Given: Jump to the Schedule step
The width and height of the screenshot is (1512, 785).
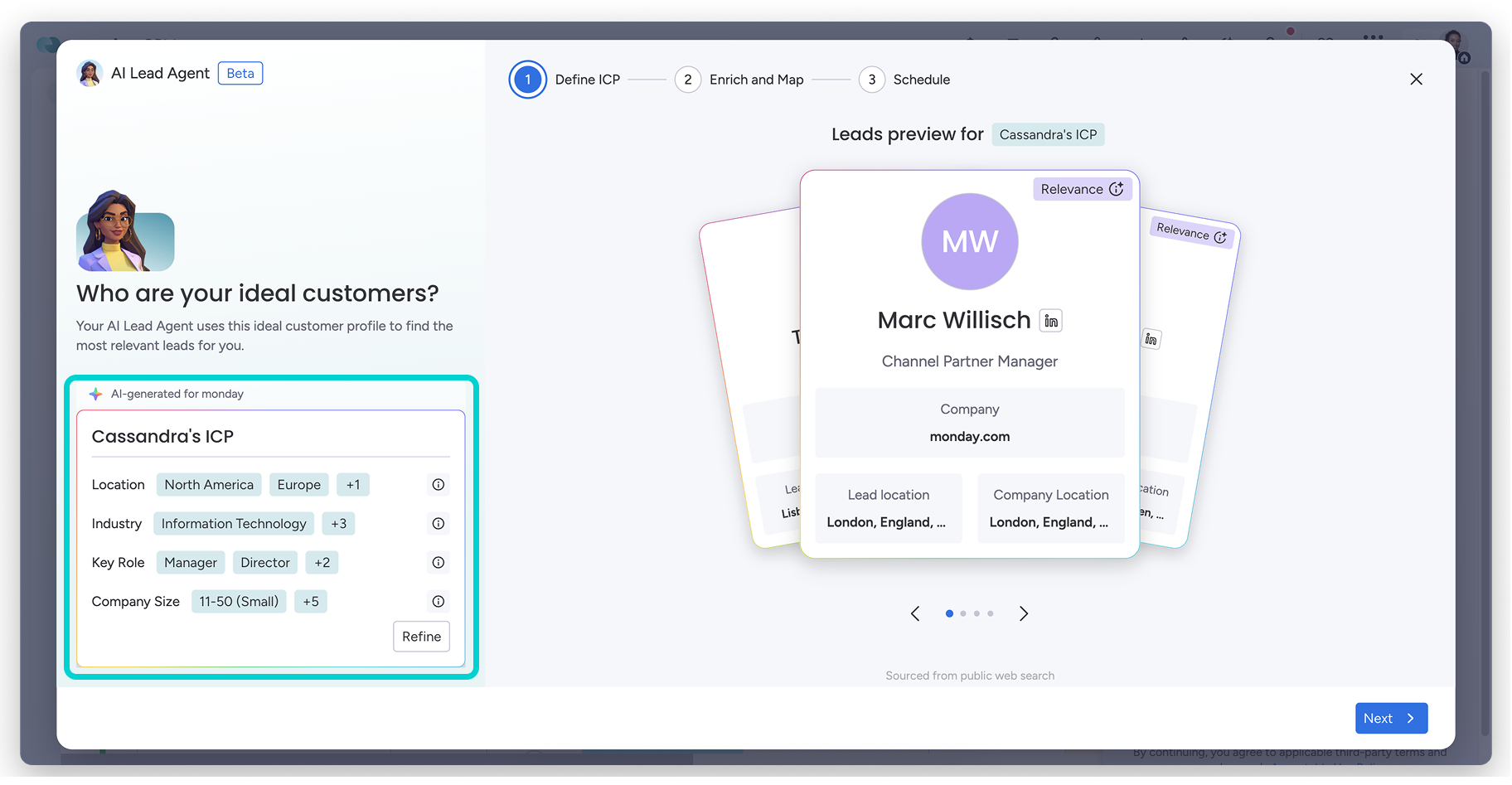Looking at the screenshot, I should (904, 80).
